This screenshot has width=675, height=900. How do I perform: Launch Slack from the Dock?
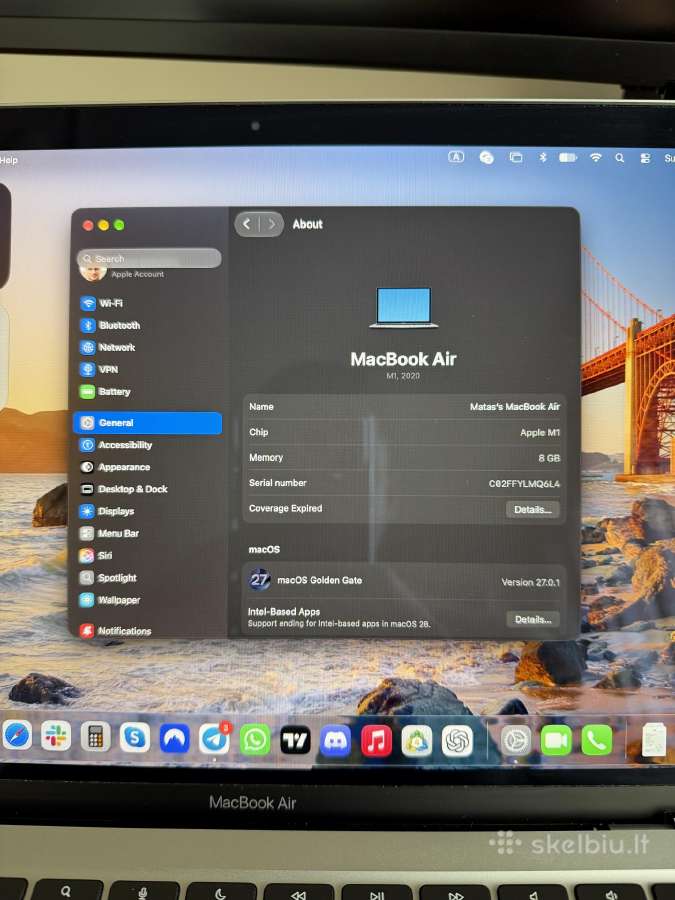(56, 736)
